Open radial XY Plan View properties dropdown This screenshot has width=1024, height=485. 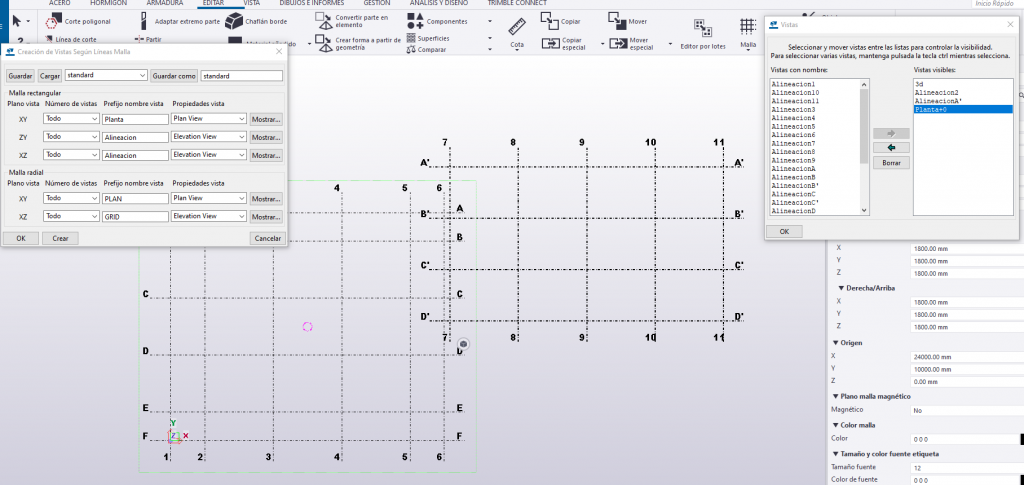(x=208, y=198)
